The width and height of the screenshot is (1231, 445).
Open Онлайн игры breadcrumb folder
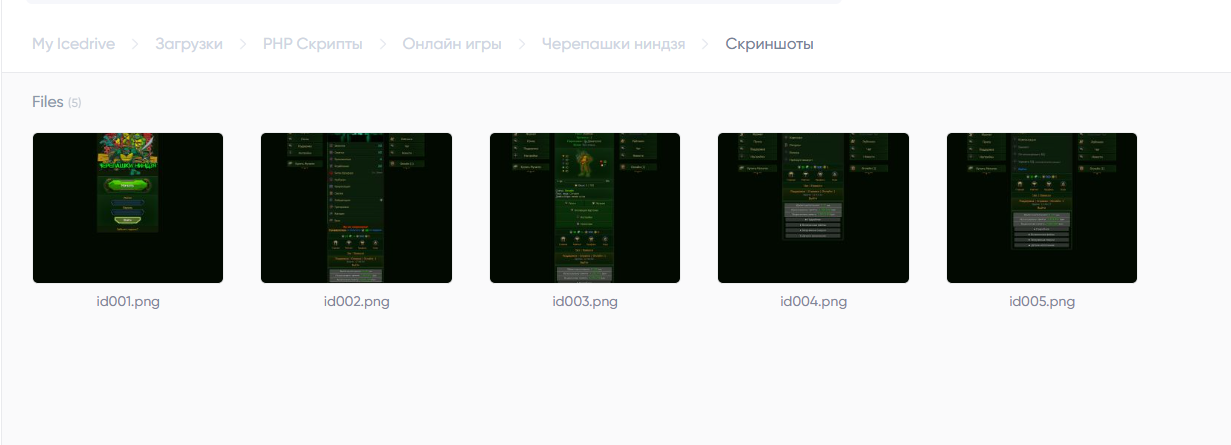tap(452, 44)
